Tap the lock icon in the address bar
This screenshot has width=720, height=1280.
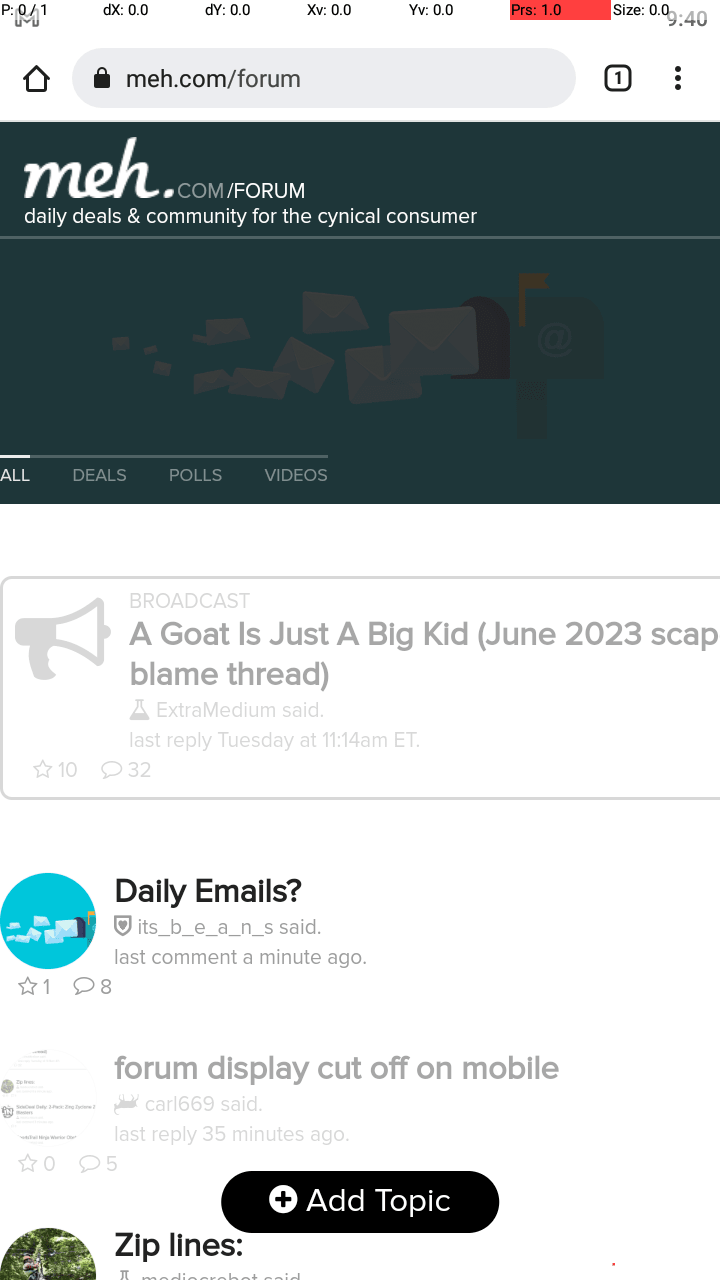click(x=101, y=78)
